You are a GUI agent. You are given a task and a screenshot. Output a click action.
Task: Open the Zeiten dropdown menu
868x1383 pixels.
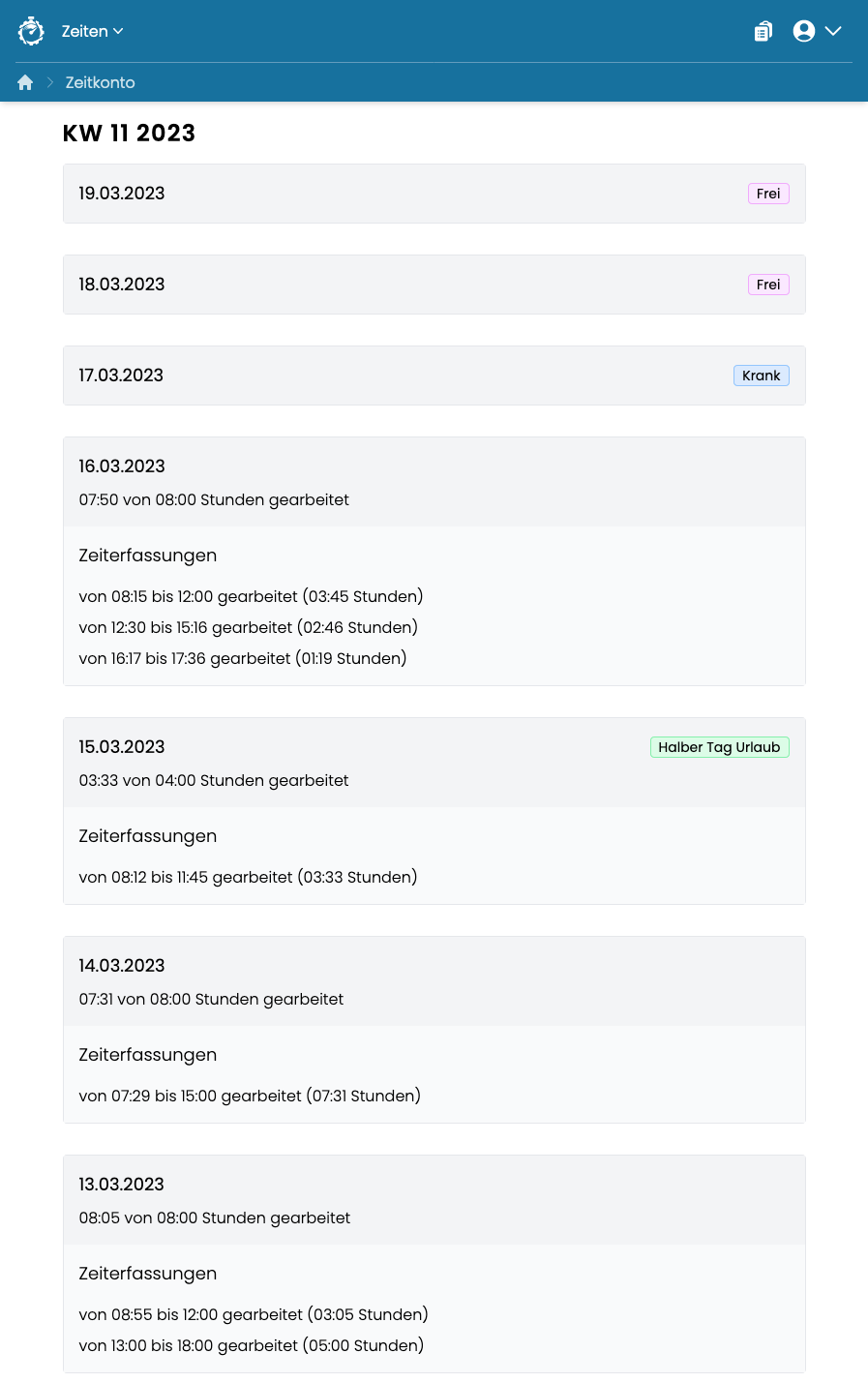(92, 31)
